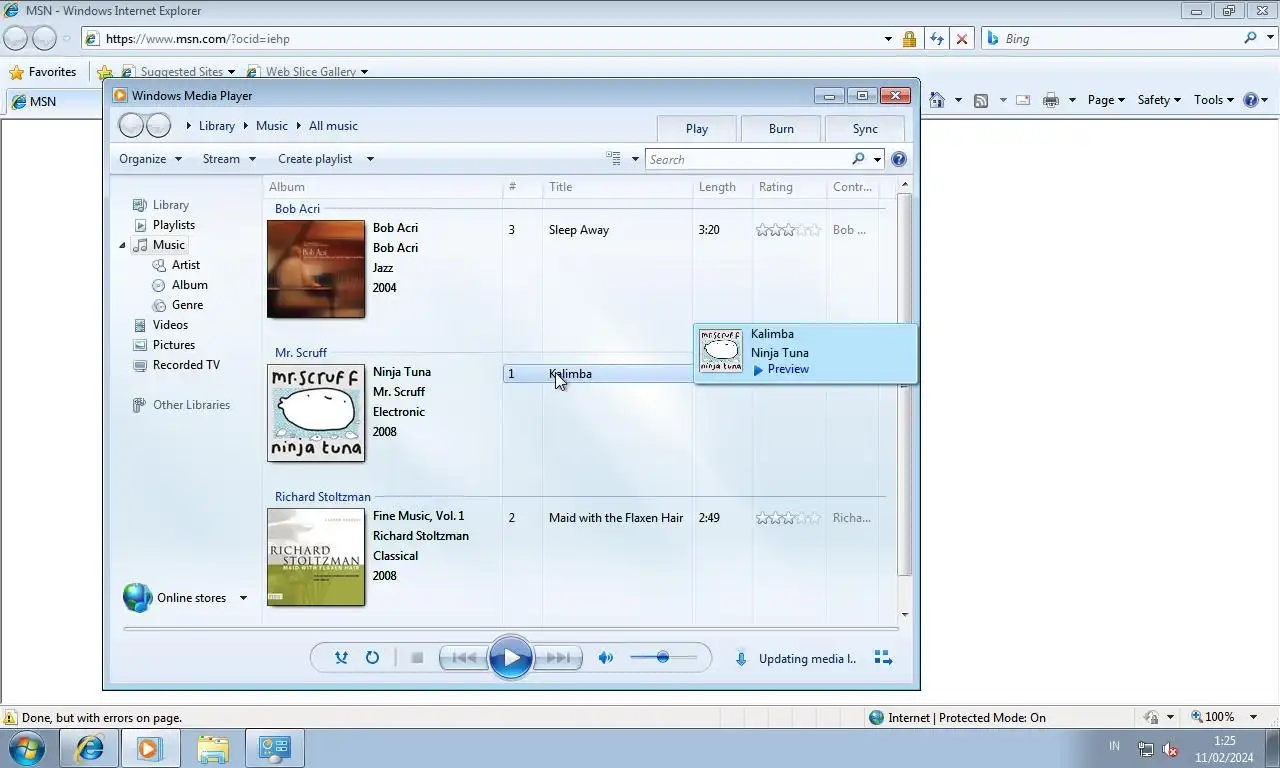Expand the Online stores dropdown arrow

tap(243, 598)
